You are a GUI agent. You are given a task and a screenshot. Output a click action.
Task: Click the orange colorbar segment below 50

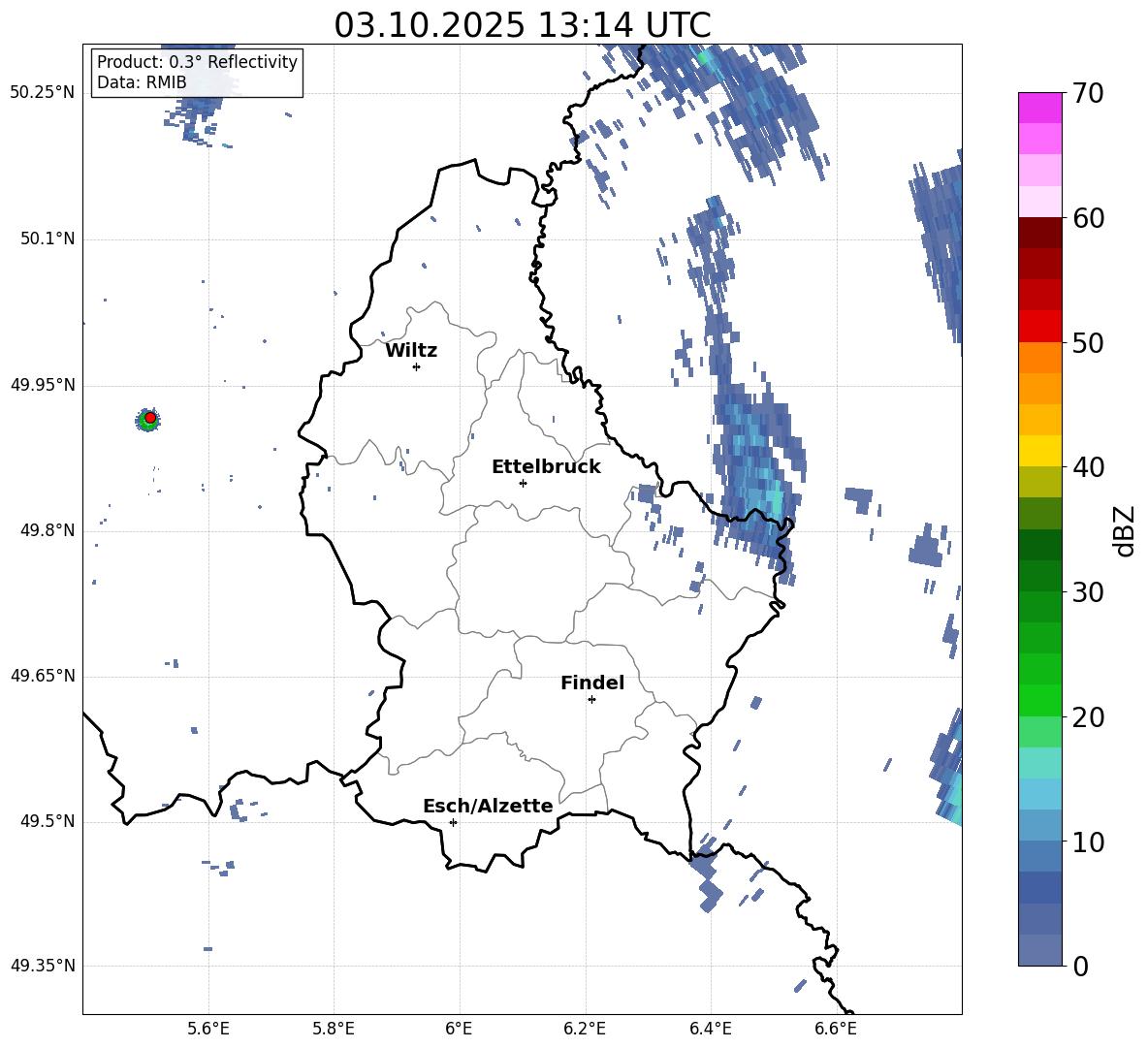[1040, 357]
